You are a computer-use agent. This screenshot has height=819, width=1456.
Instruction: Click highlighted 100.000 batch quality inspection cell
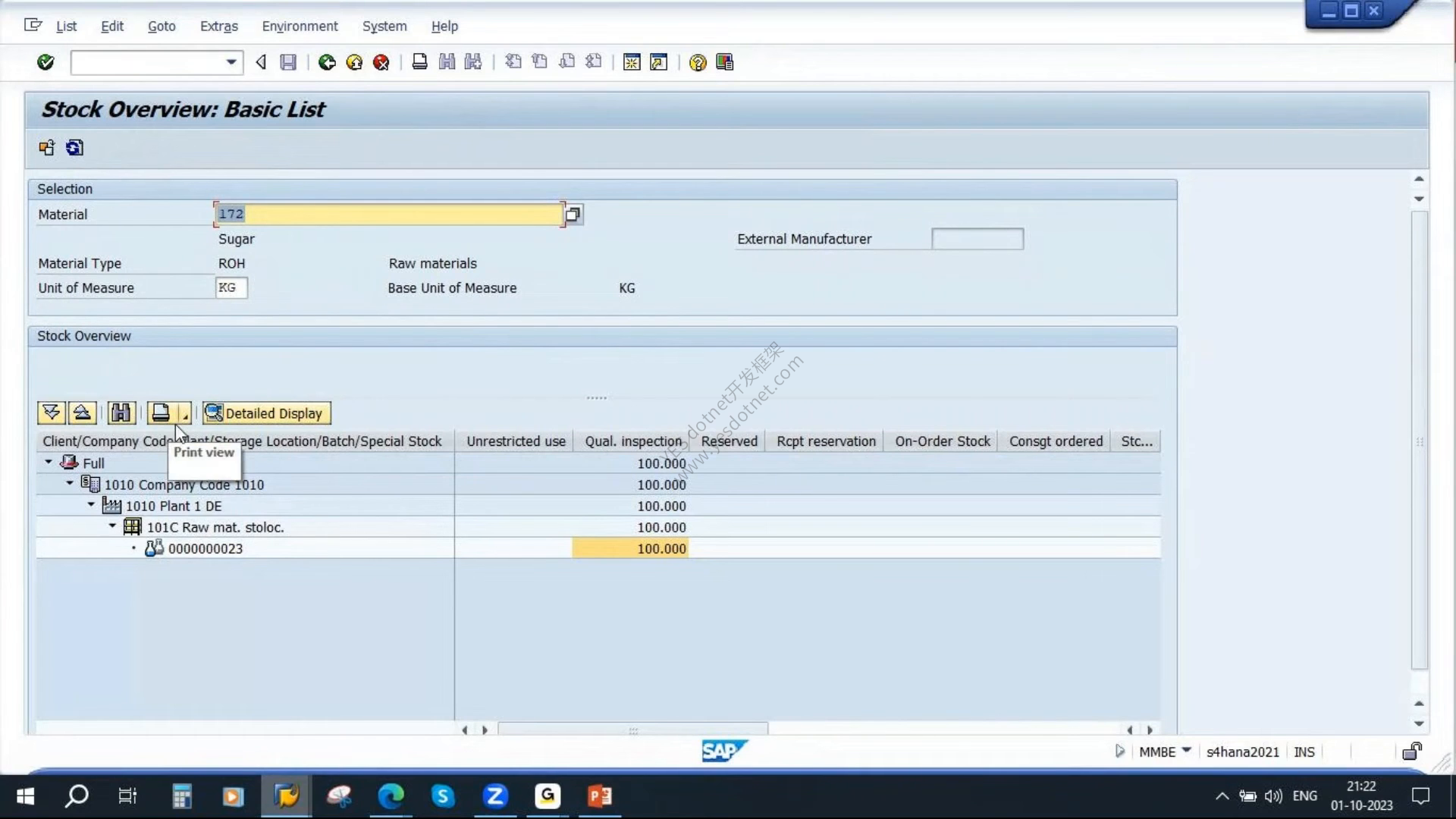pos(630,548)
